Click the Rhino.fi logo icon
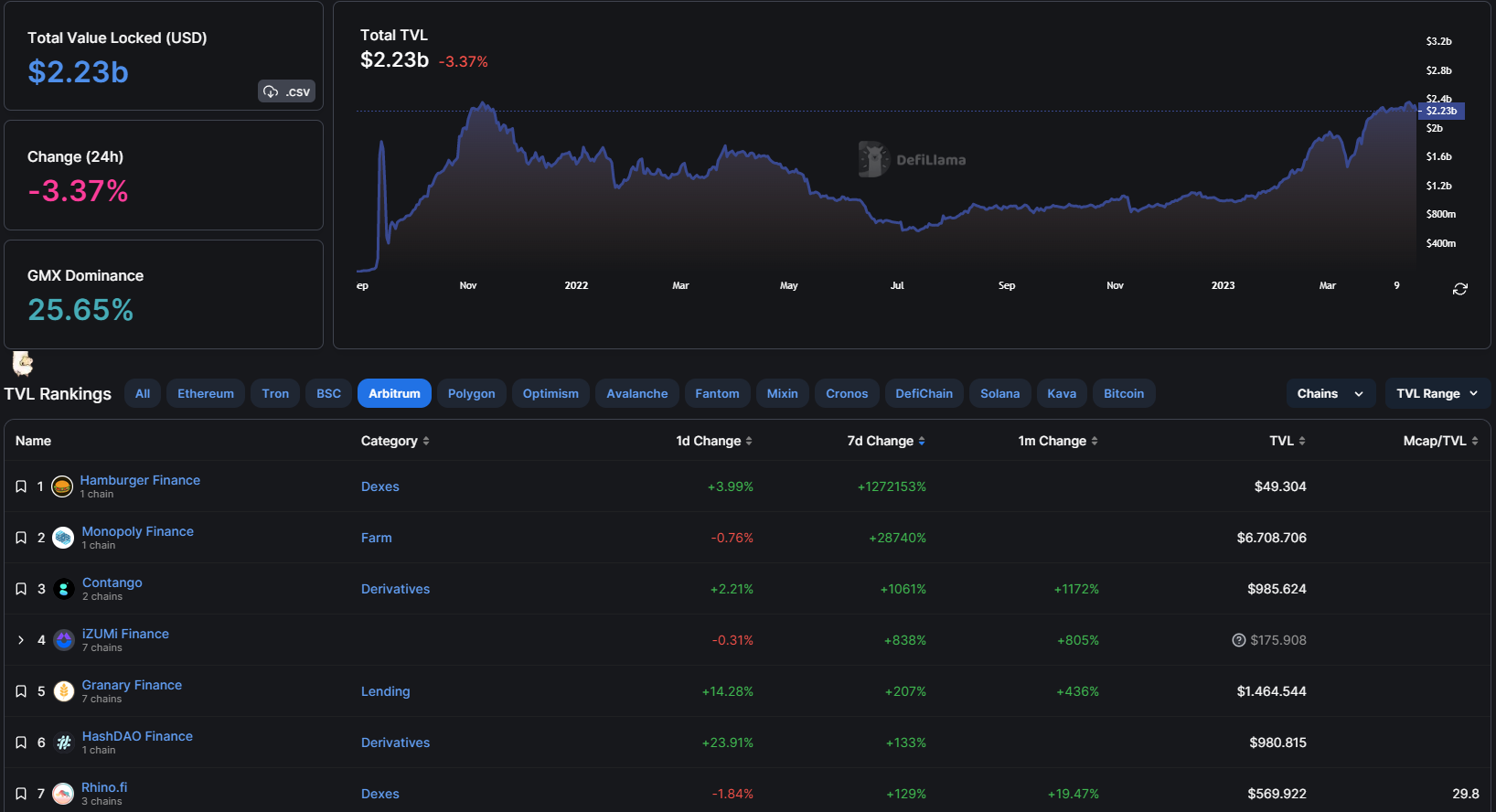Image resolution: width=1496 pixels, height=812 pixels. pos(63,794)
